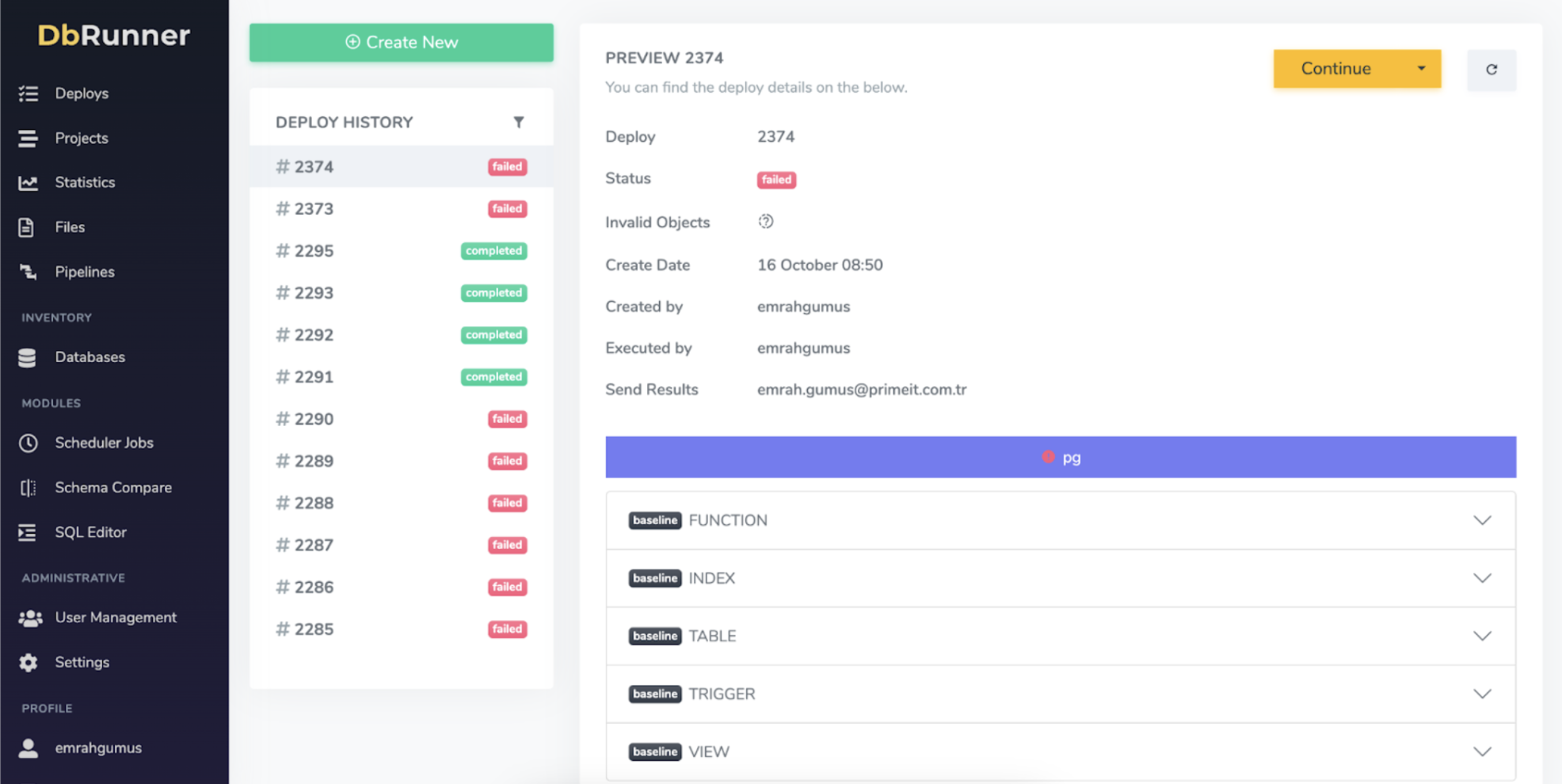Viewport: 1562px width, 784px height.
Task: Go to User Management page
Action: coord(115,618)
